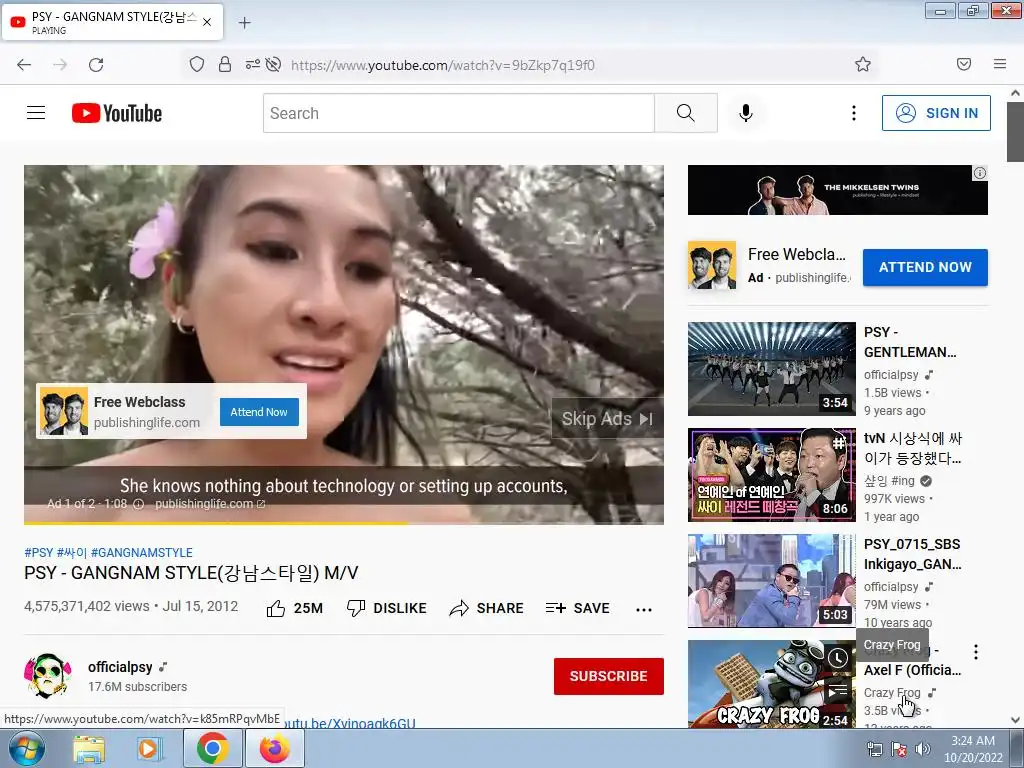Open volume control in system tray
The width and height of the screenshot is (1024, 768).
click(922, 749)
